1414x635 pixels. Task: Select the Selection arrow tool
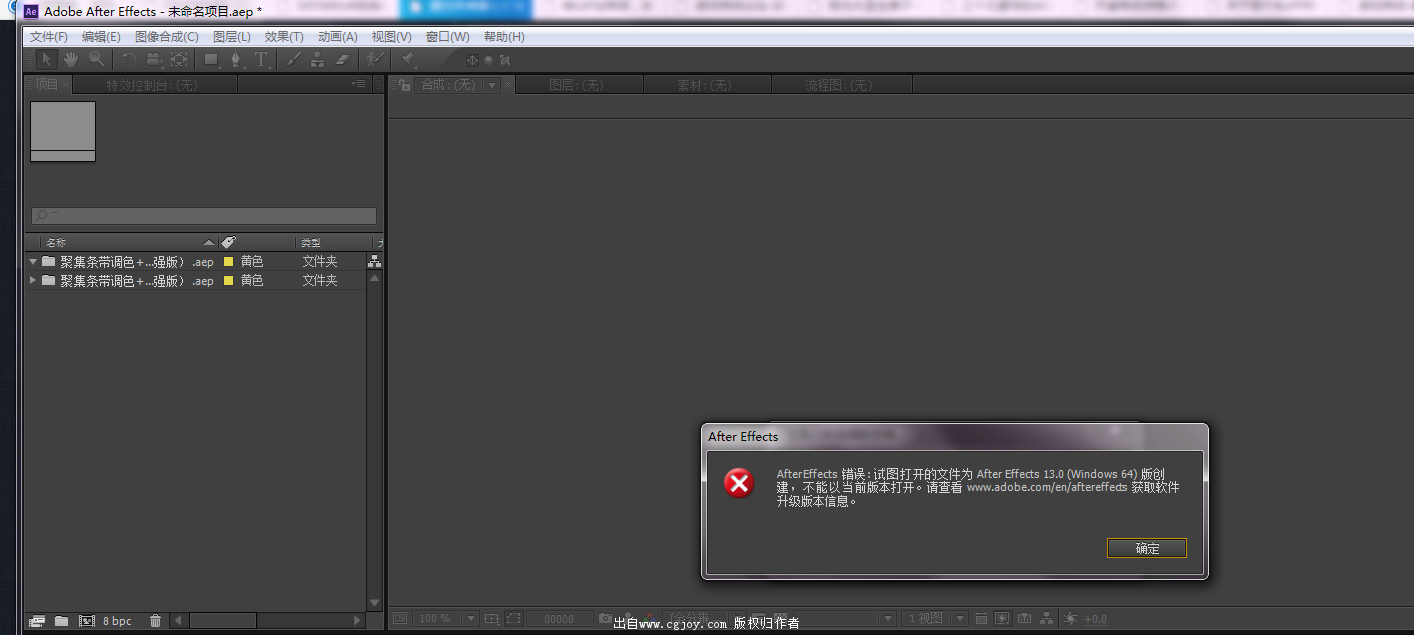(x=47, y=60)
